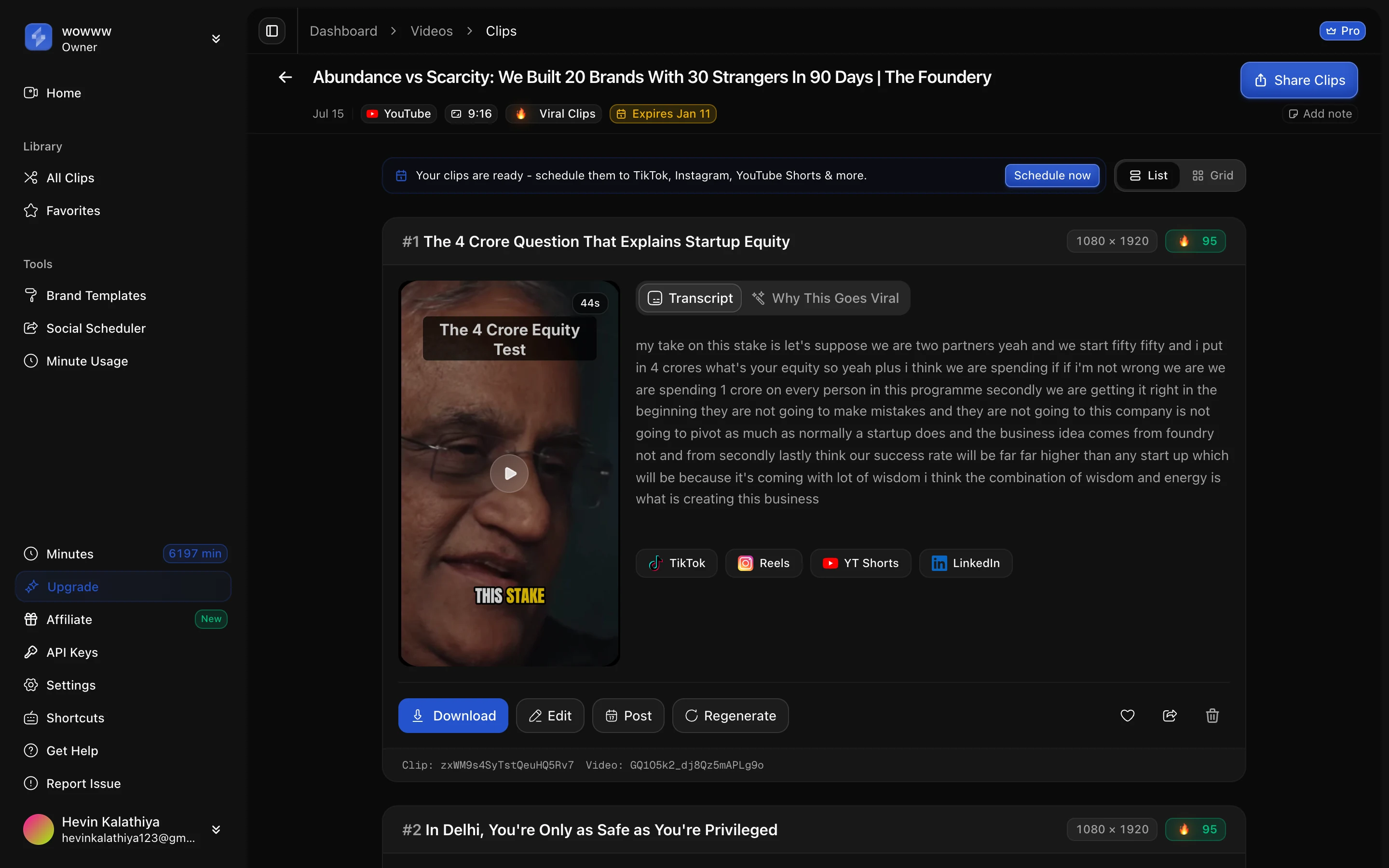Viewport: 1389px width, 868px height.
Task: Open Report Issue page
Action: click(123, 784)
